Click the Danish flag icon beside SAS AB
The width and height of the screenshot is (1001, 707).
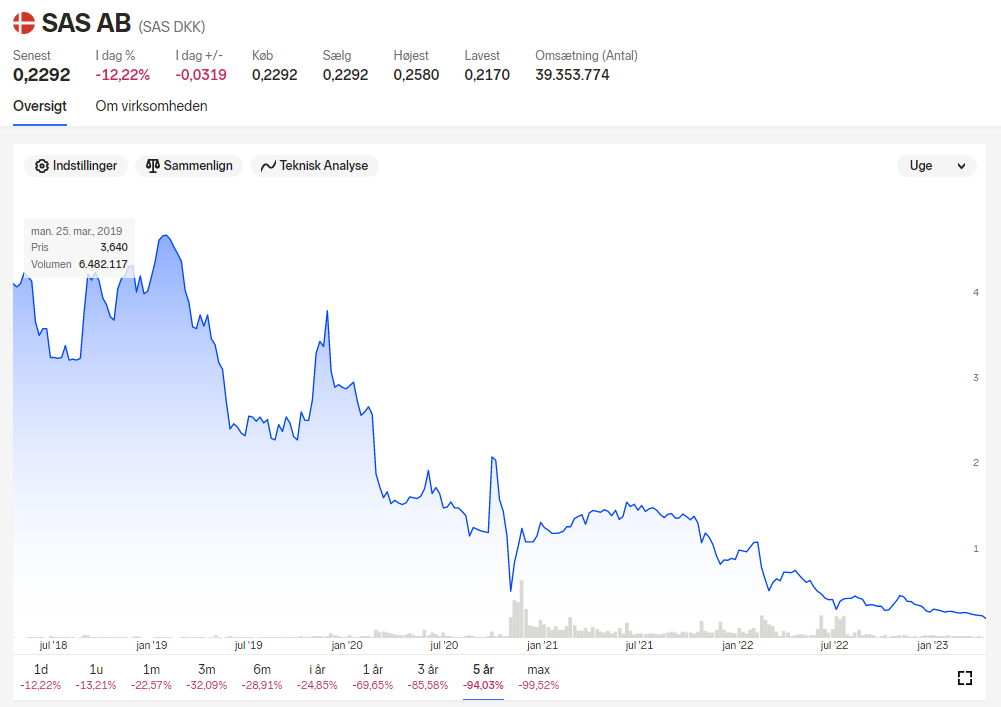pos(24,23)
